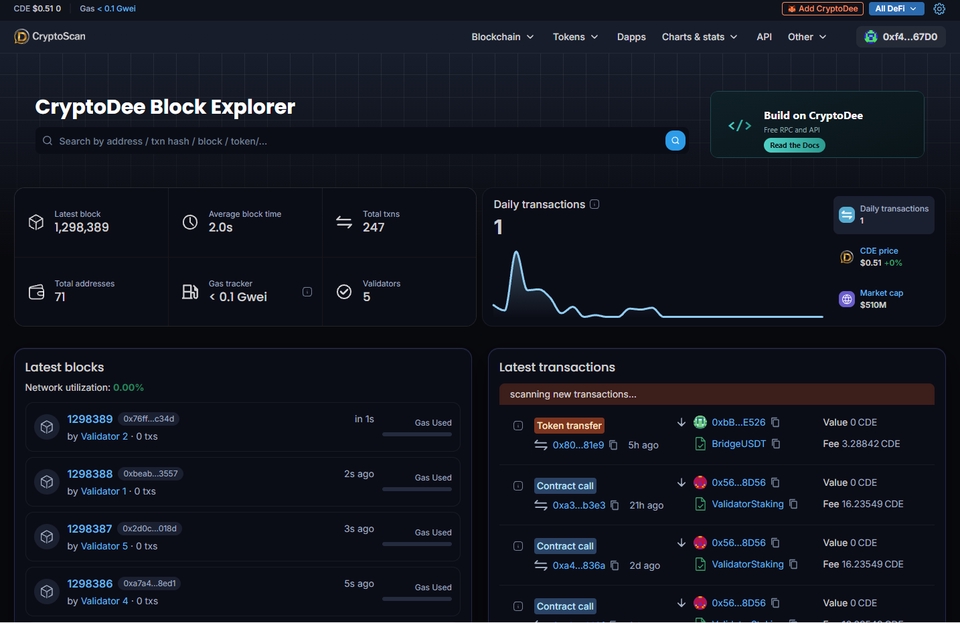Expand the Charts & stats menu
Viewport: 960px width, 623px height.
pyautogui.click(x=699, y=37)
